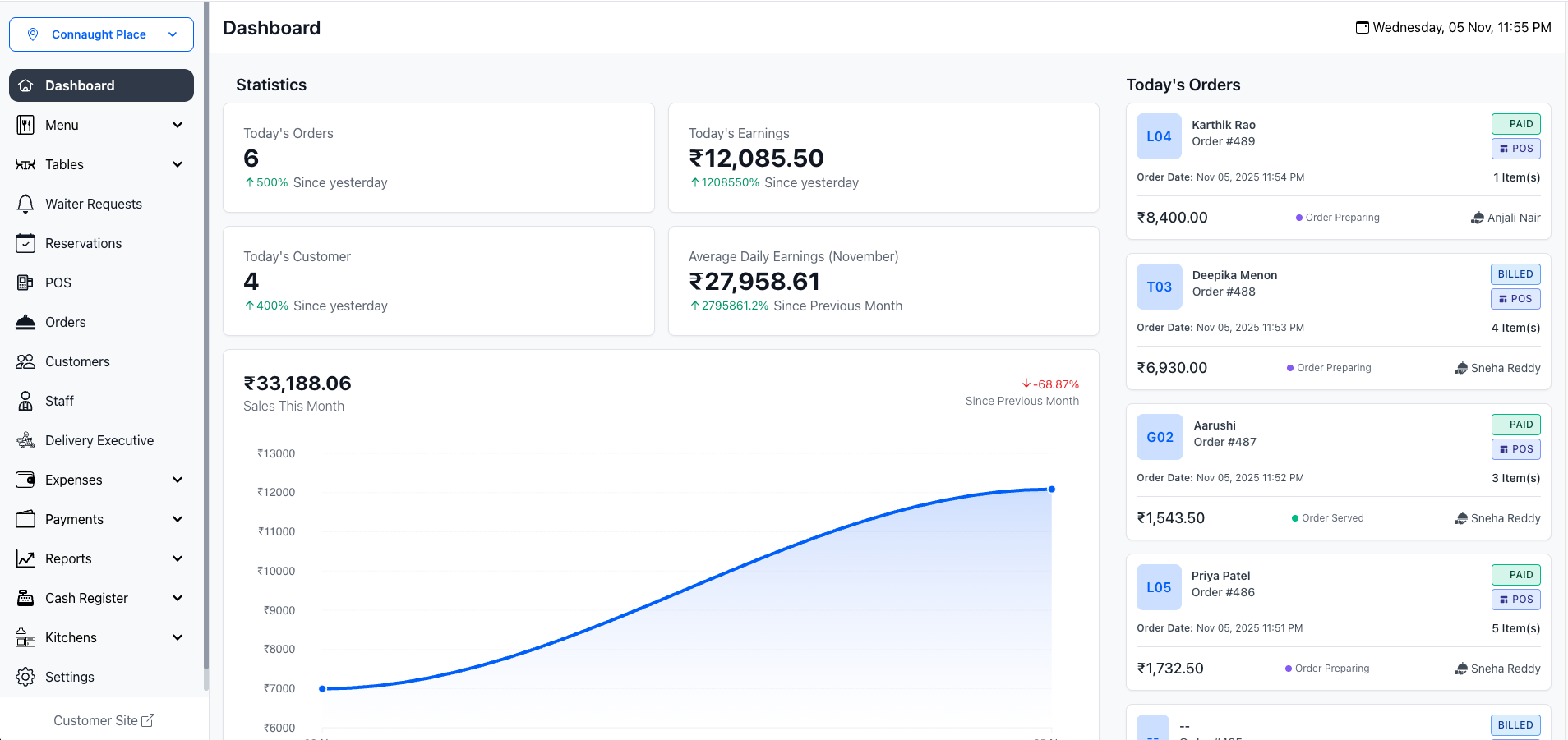Click the calendar icon beside the date
The image size is (1568, 740).
pyautogui.click(x=1362, y=28)
